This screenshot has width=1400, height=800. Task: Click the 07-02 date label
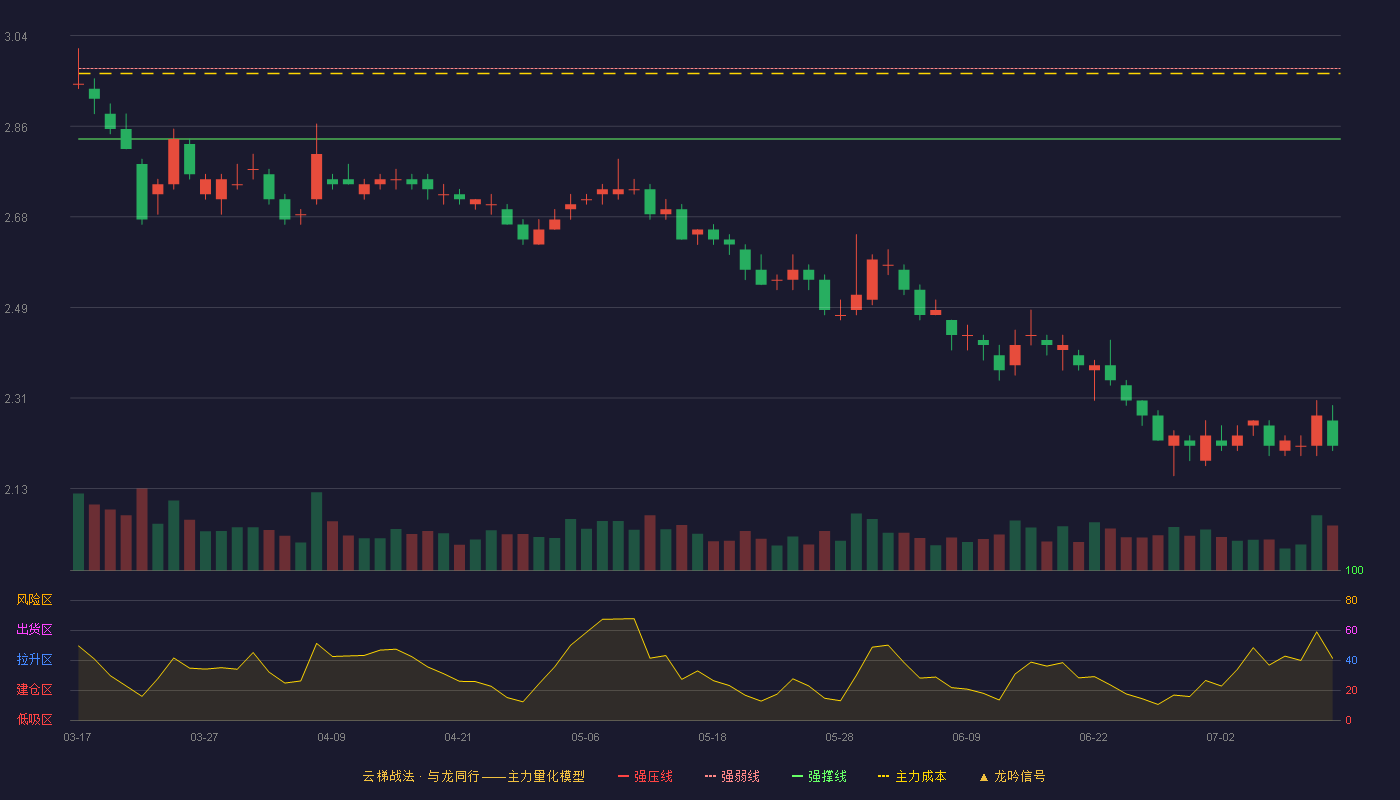coord(1220,737)
